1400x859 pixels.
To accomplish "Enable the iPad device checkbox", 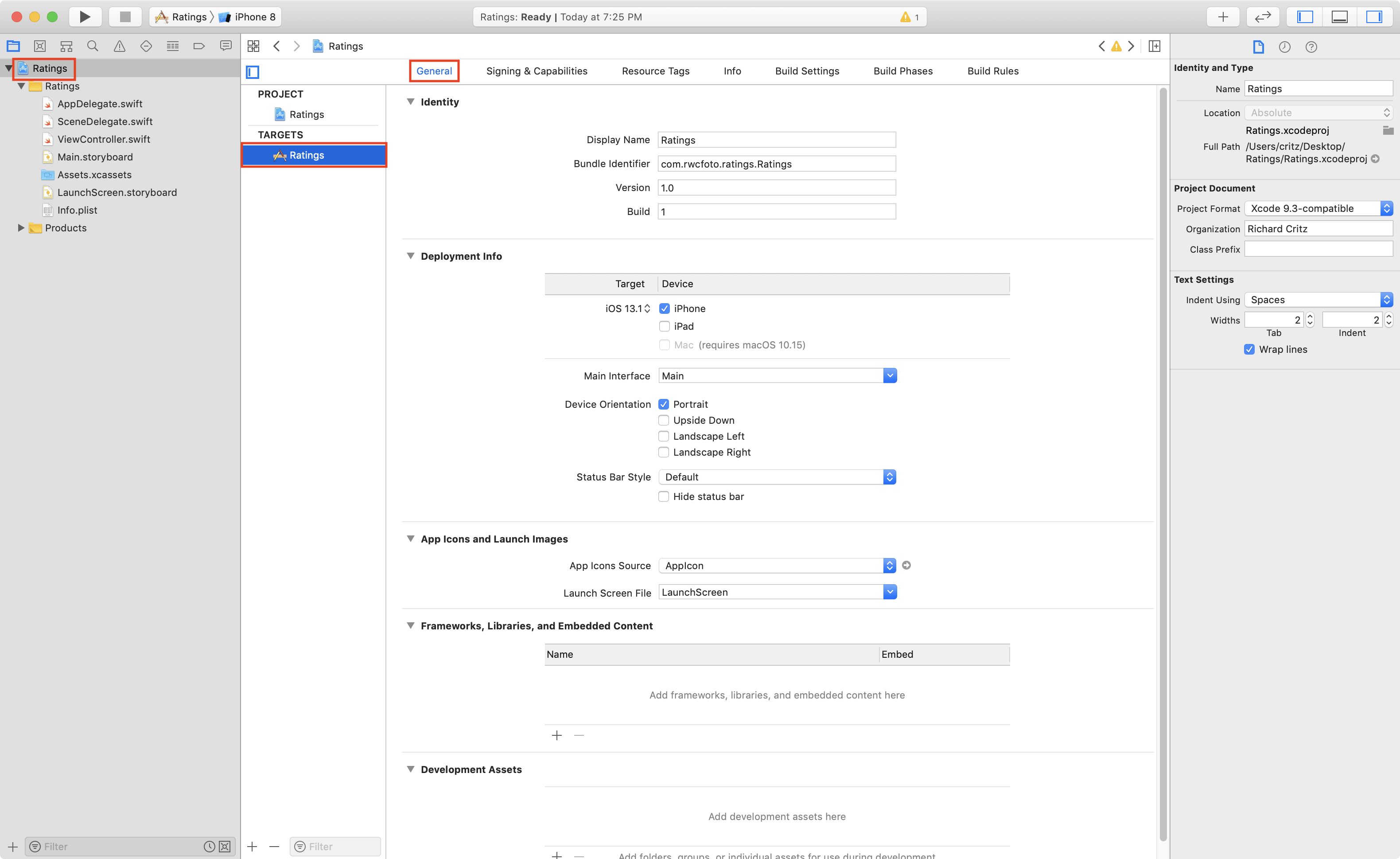I will coord(664,326).
